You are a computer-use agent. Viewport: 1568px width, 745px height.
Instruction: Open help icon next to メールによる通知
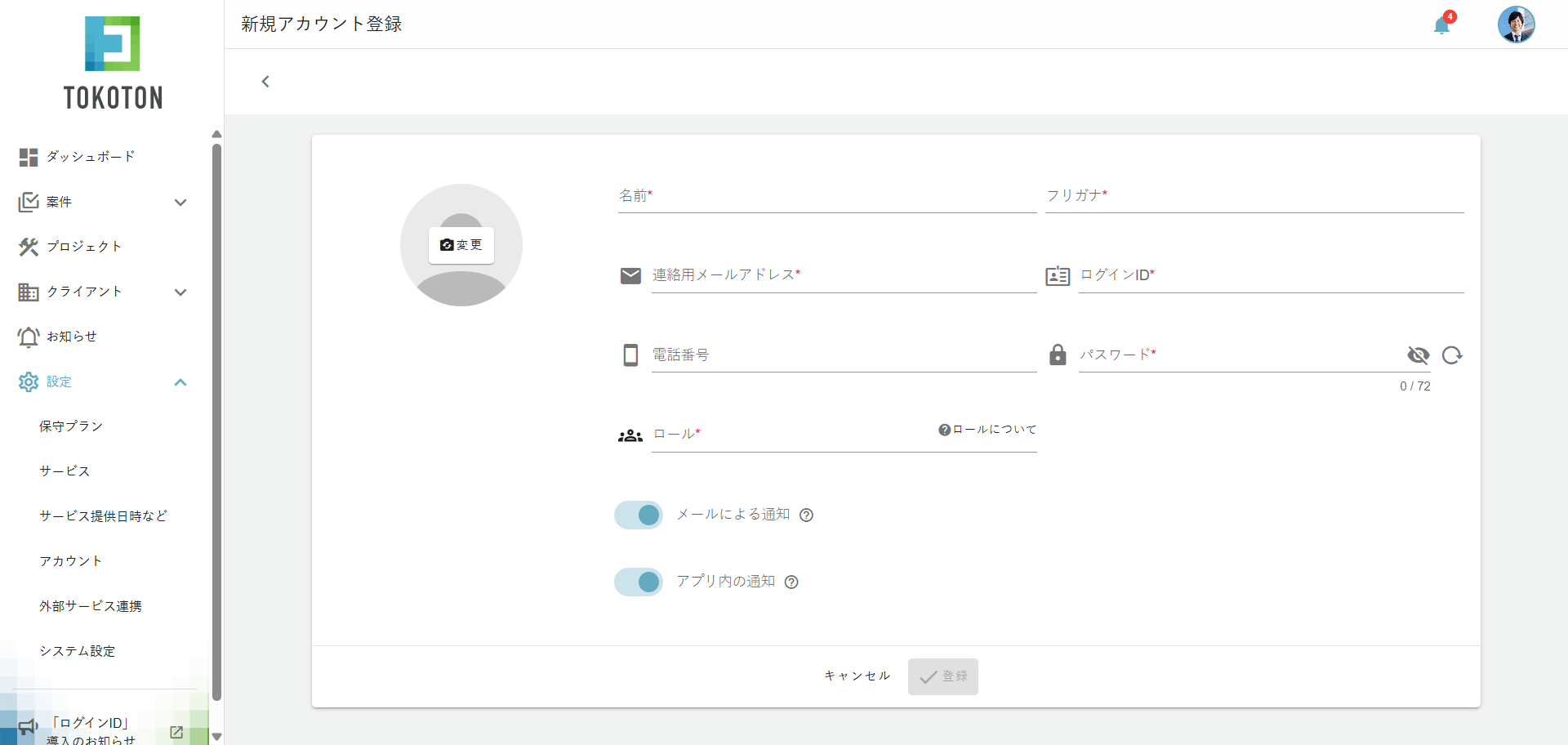(806, 515)
